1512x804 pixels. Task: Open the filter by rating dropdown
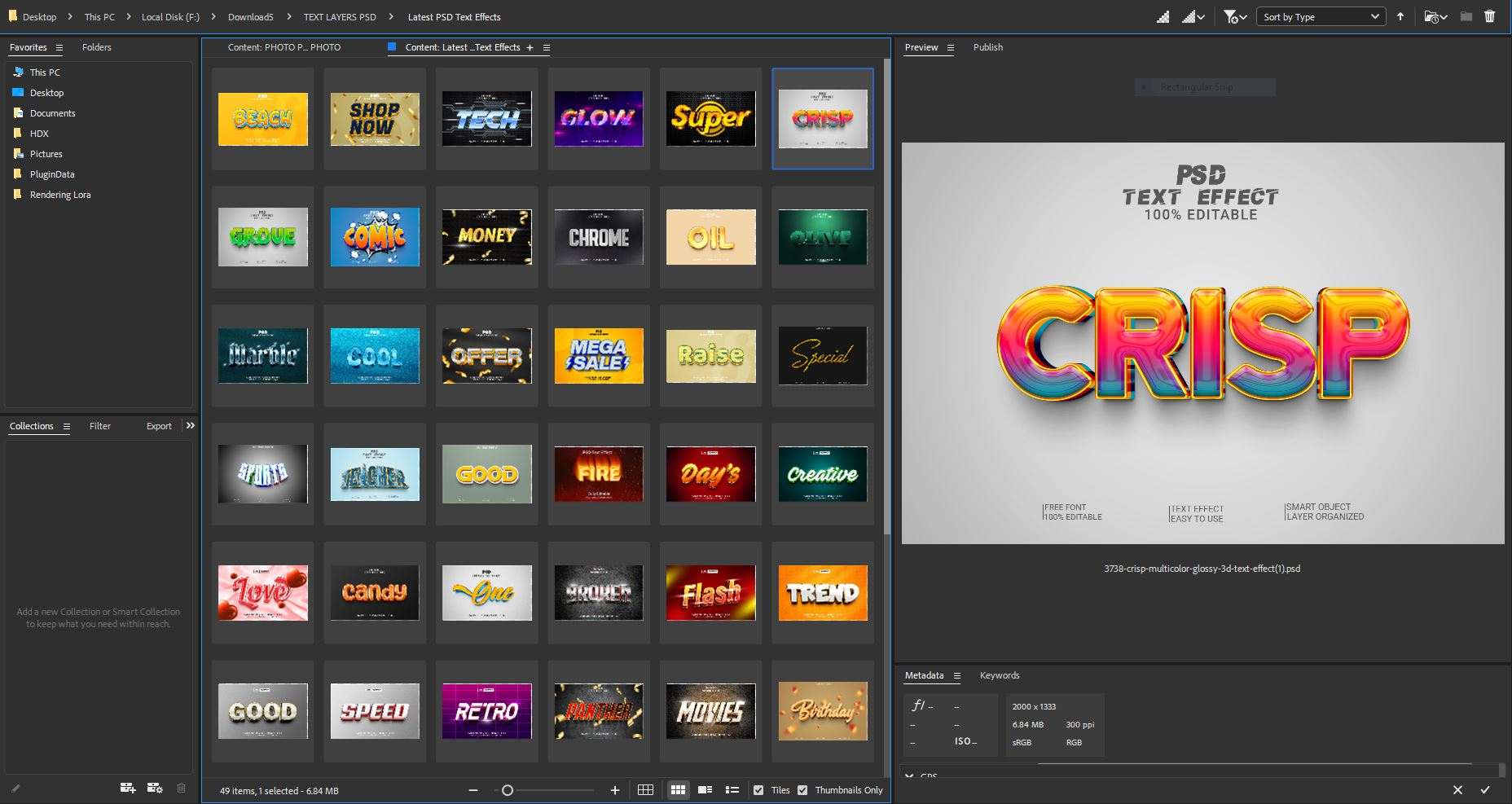(1236, 16)
